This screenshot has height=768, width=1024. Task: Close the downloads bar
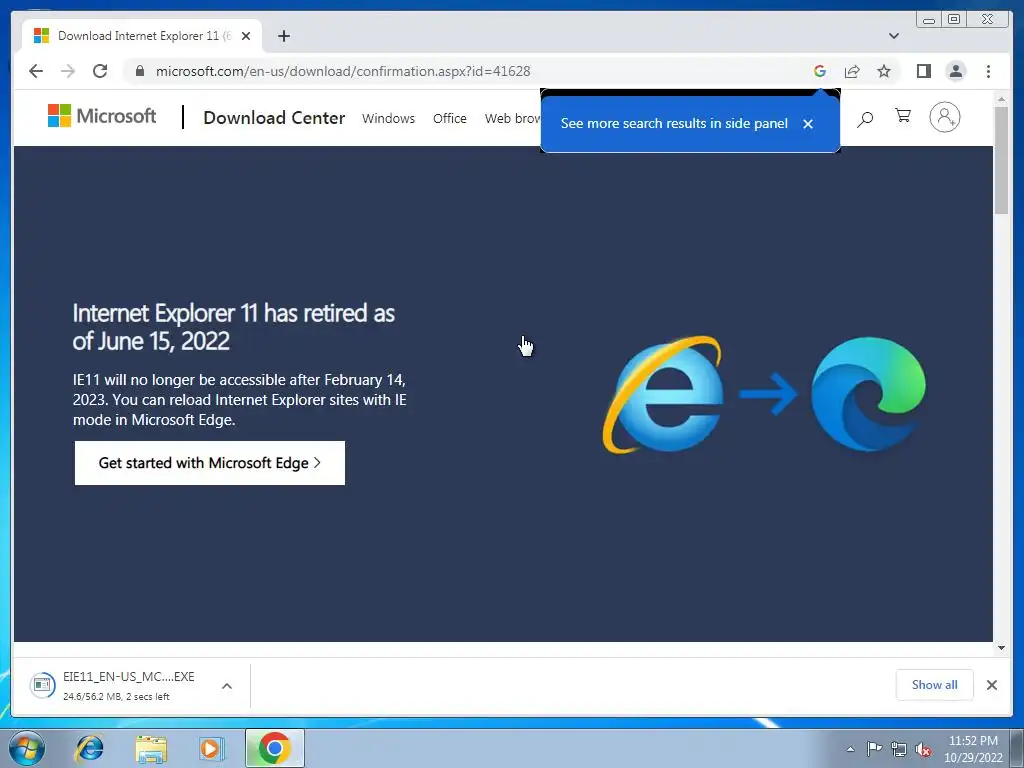tap(991, 684)
